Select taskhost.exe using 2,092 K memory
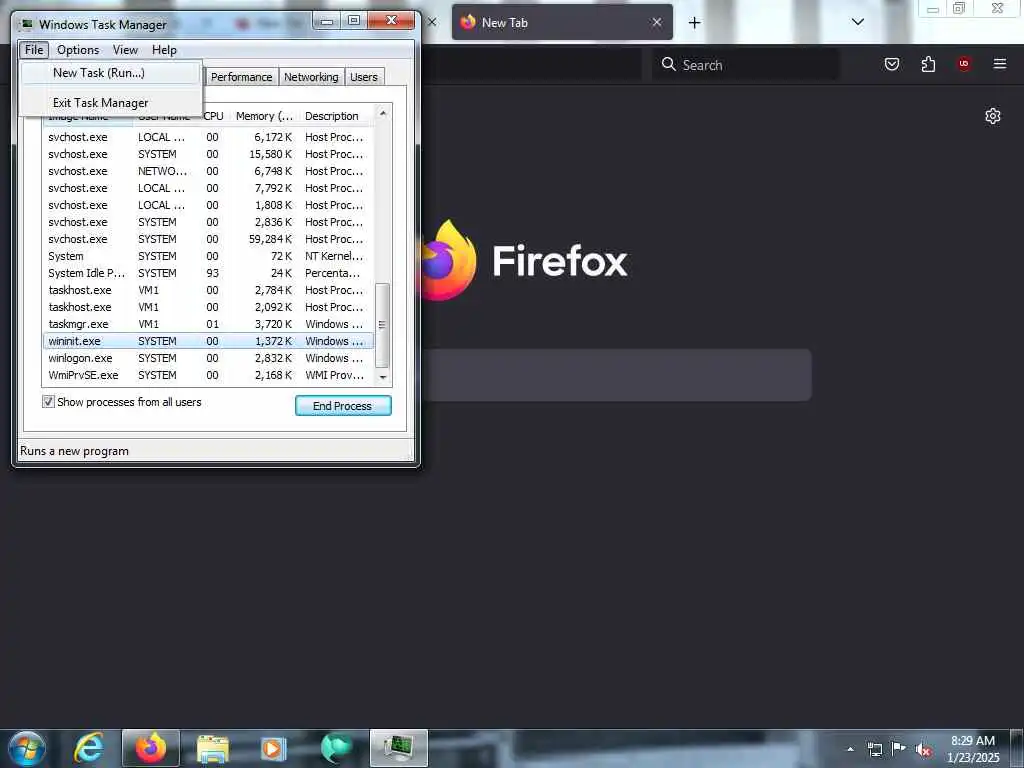Viewport: 1024px width, 768px height. [208, 307]
